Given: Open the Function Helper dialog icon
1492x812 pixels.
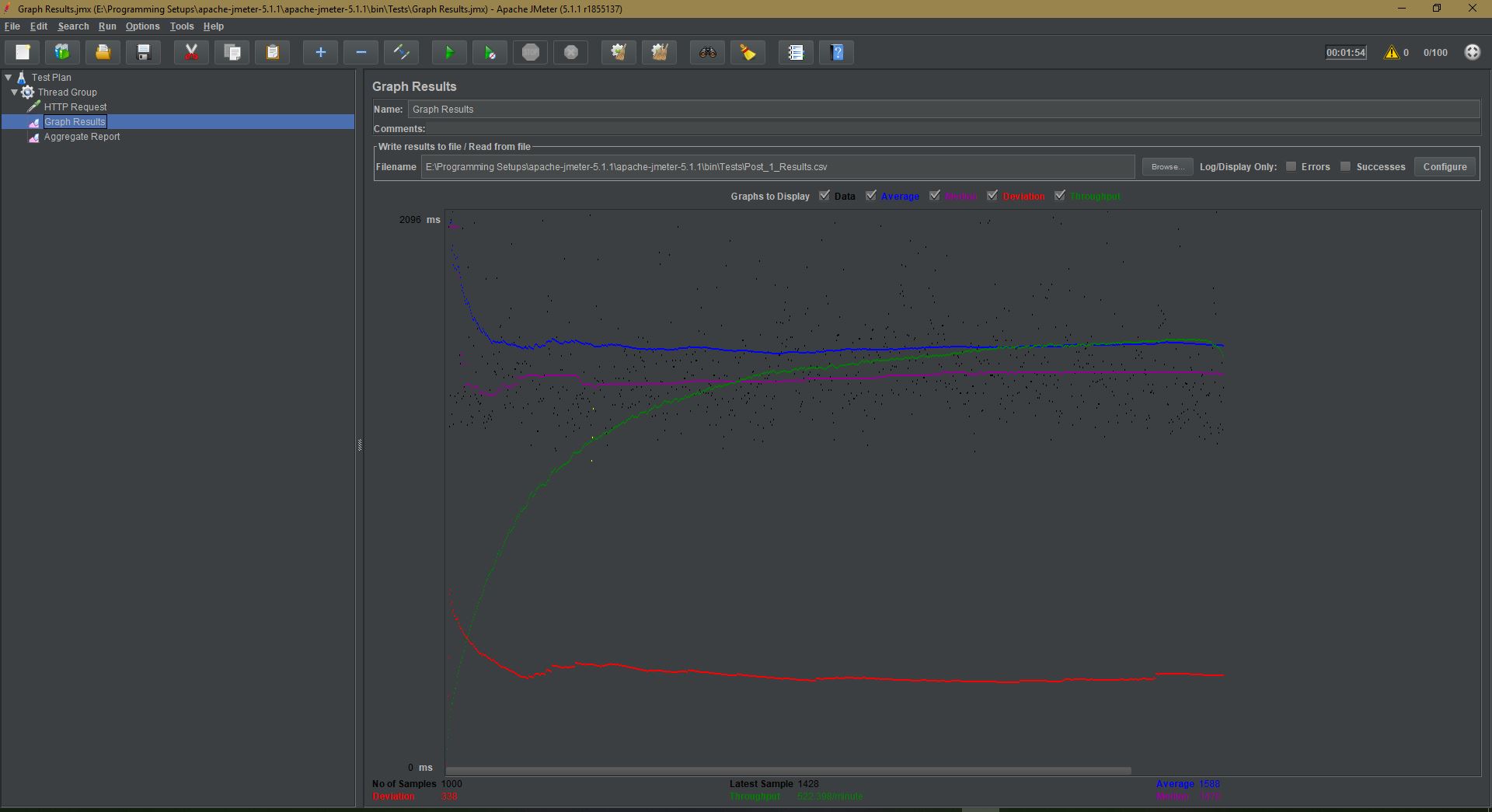Looking at the screenshot, I should point(796,52).
